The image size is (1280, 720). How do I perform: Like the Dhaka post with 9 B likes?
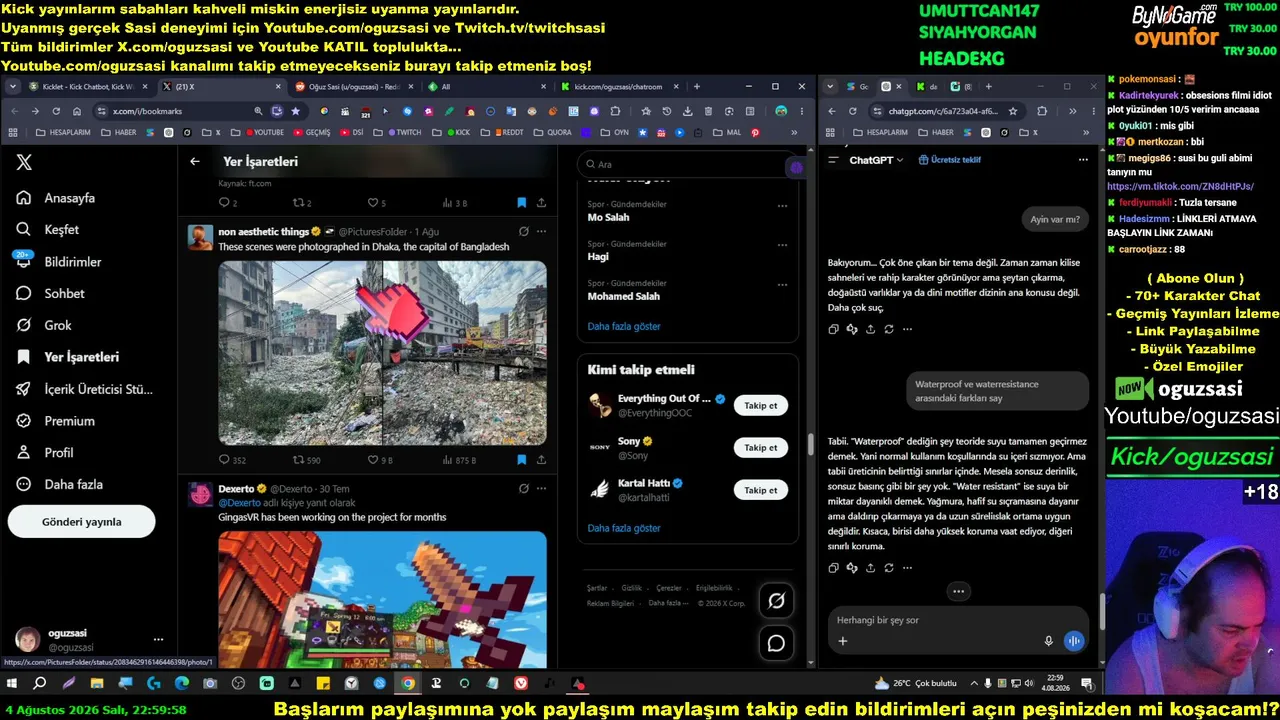(x=380, y=460)
